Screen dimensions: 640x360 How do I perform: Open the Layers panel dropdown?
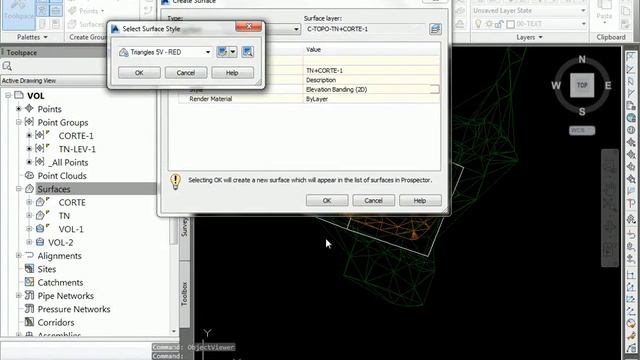pos(529,37)
